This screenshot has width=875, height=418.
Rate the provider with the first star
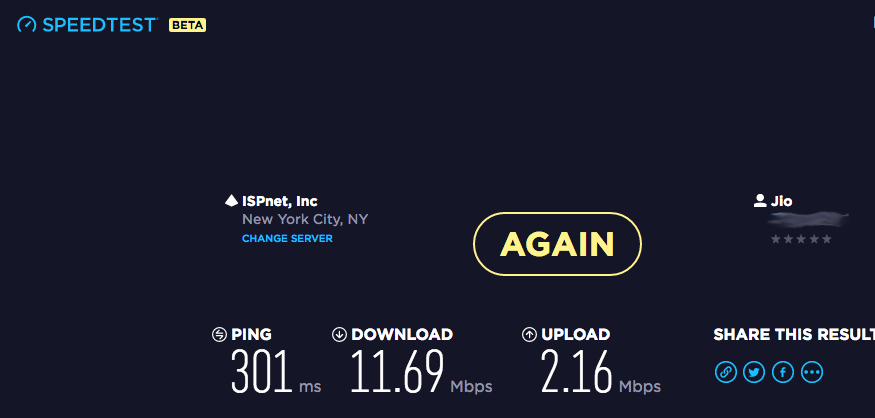tap(775, 240)
